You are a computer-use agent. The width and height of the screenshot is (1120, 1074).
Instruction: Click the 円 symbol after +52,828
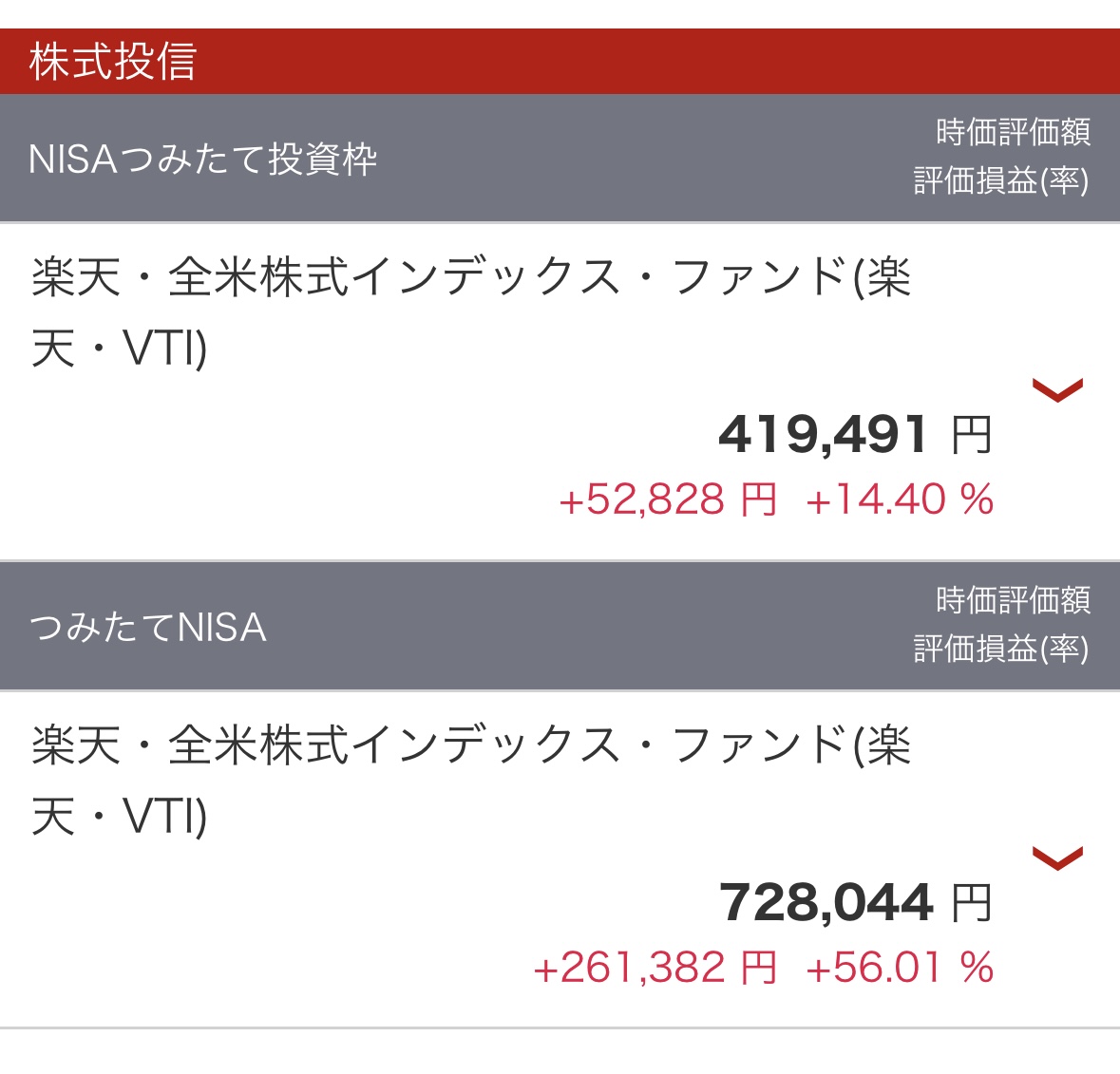pyautogui.click(x=759, y=499)
